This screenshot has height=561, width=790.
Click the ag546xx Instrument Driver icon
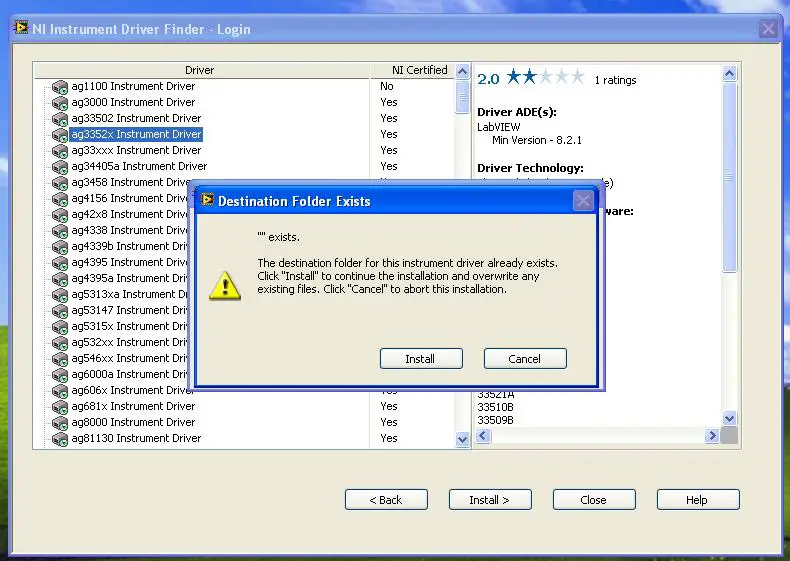pos(60,359)
